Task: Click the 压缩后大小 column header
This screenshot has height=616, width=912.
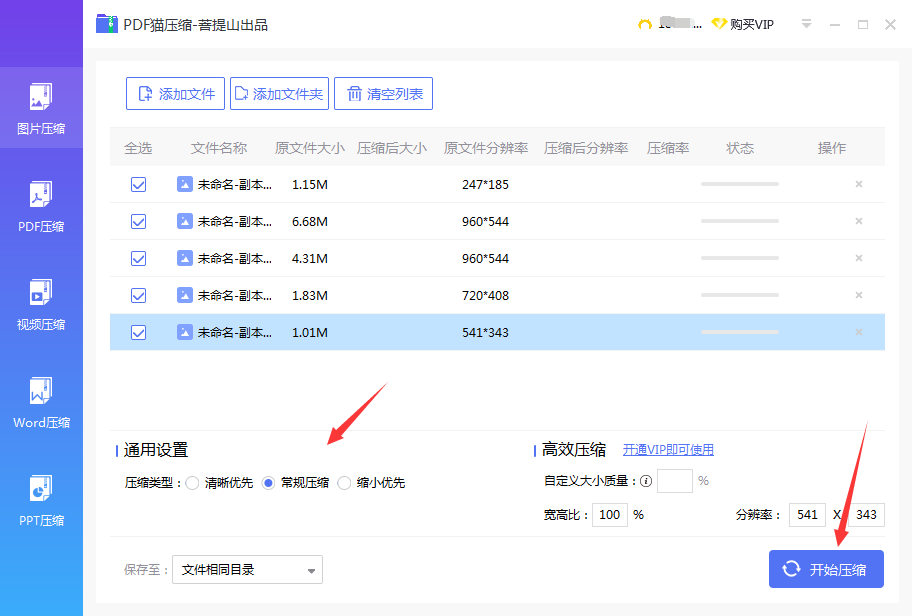Action: click(392, 148)
